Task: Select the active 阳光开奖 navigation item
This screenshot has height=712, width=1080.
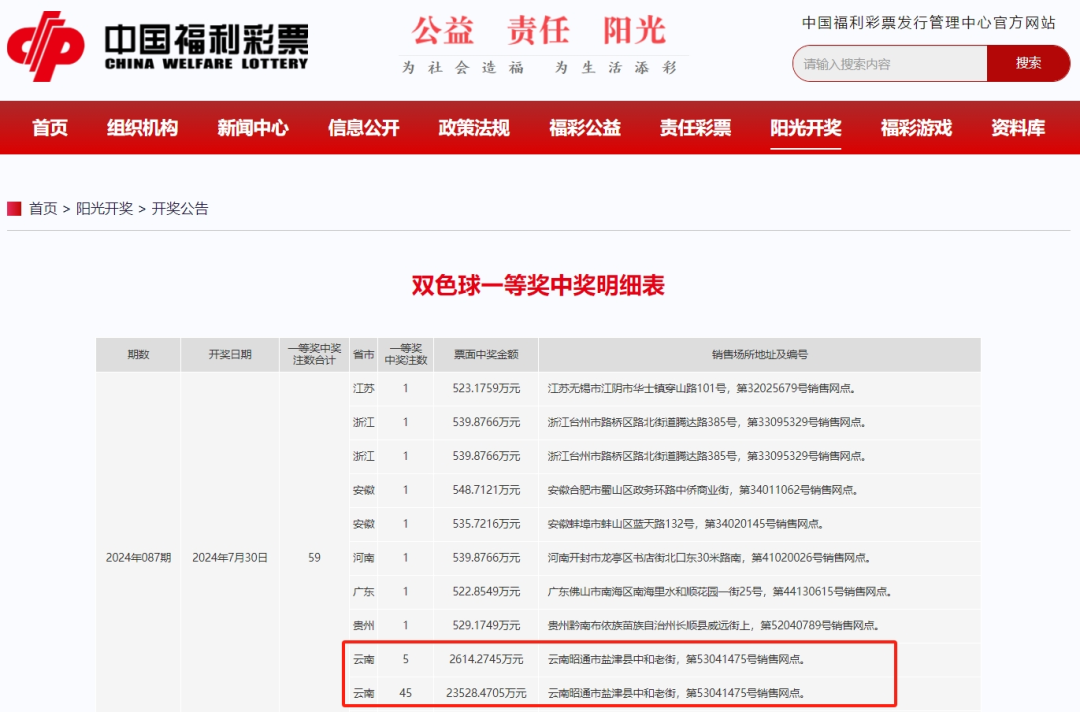Action: (x=805, y=128)
